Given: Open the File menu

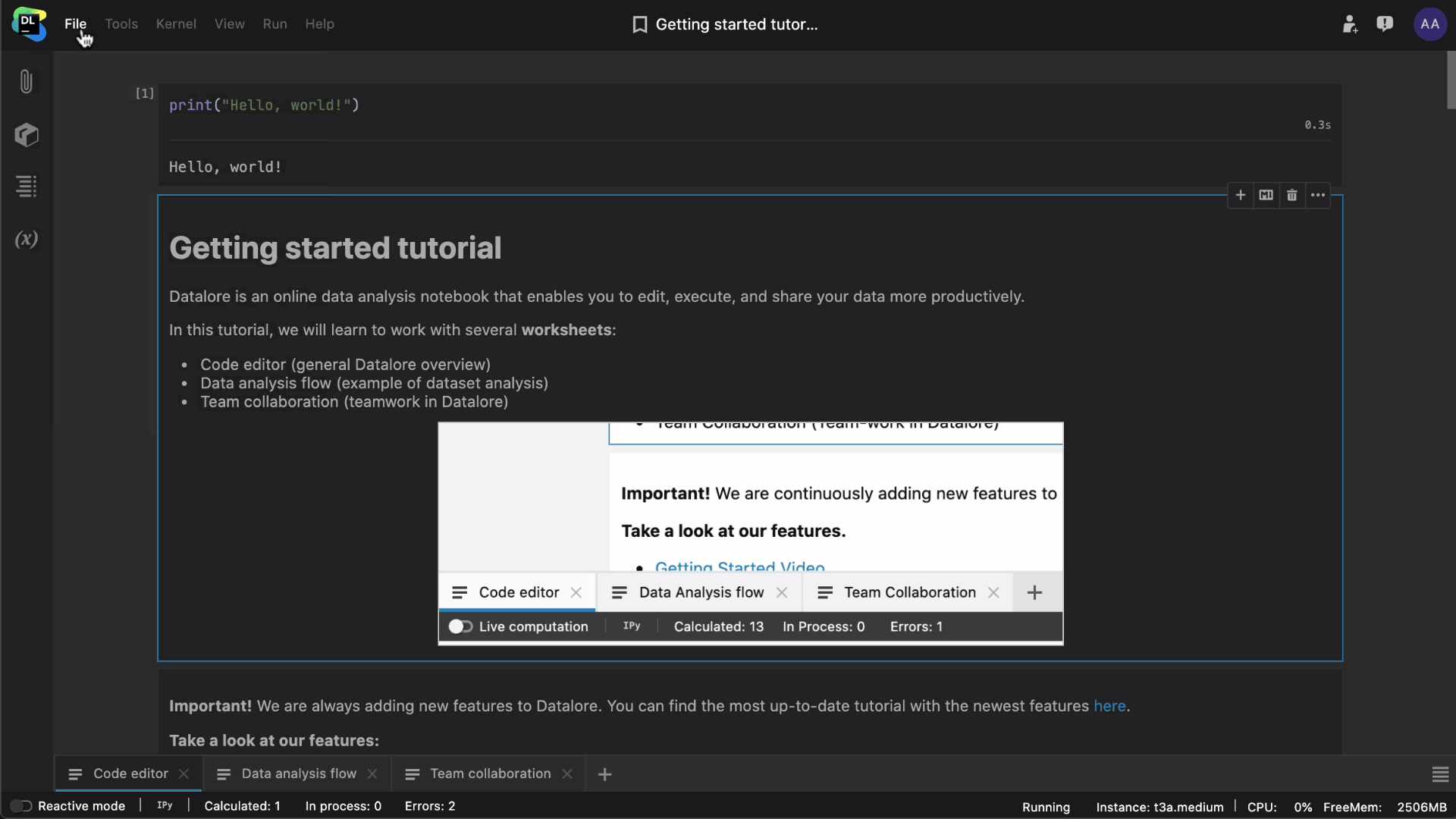Looking at the screenshot, I should click(x=75, y=23).
